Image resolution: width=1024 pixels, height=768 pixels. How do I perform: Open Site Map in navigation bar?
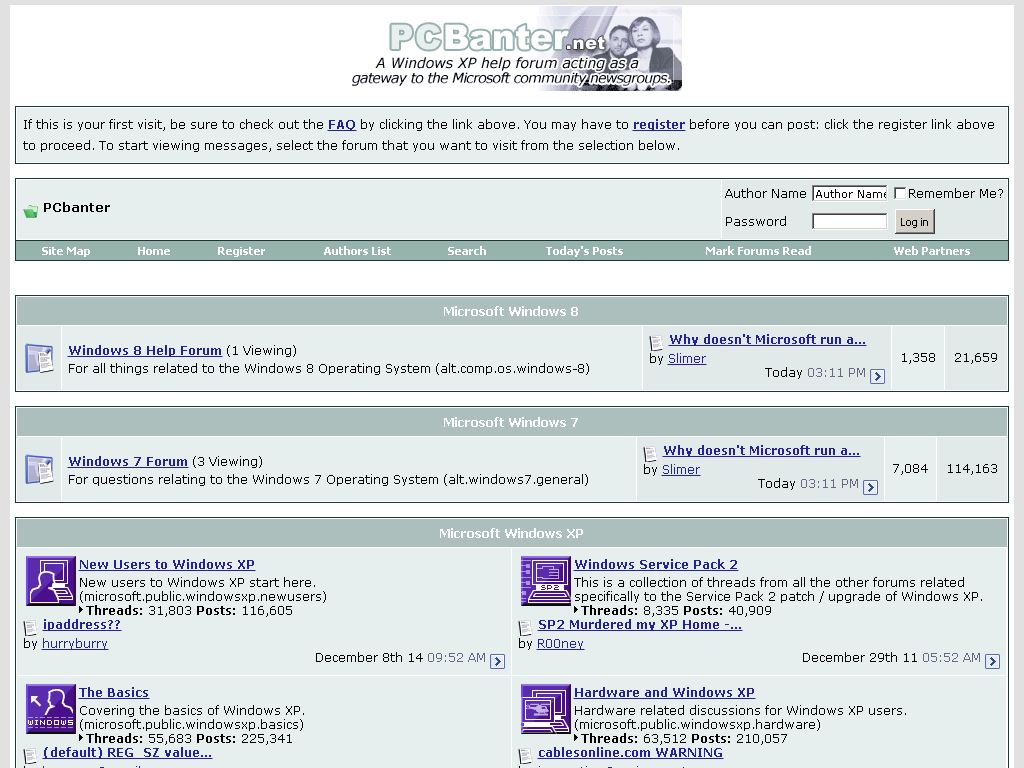coord(66,251)
